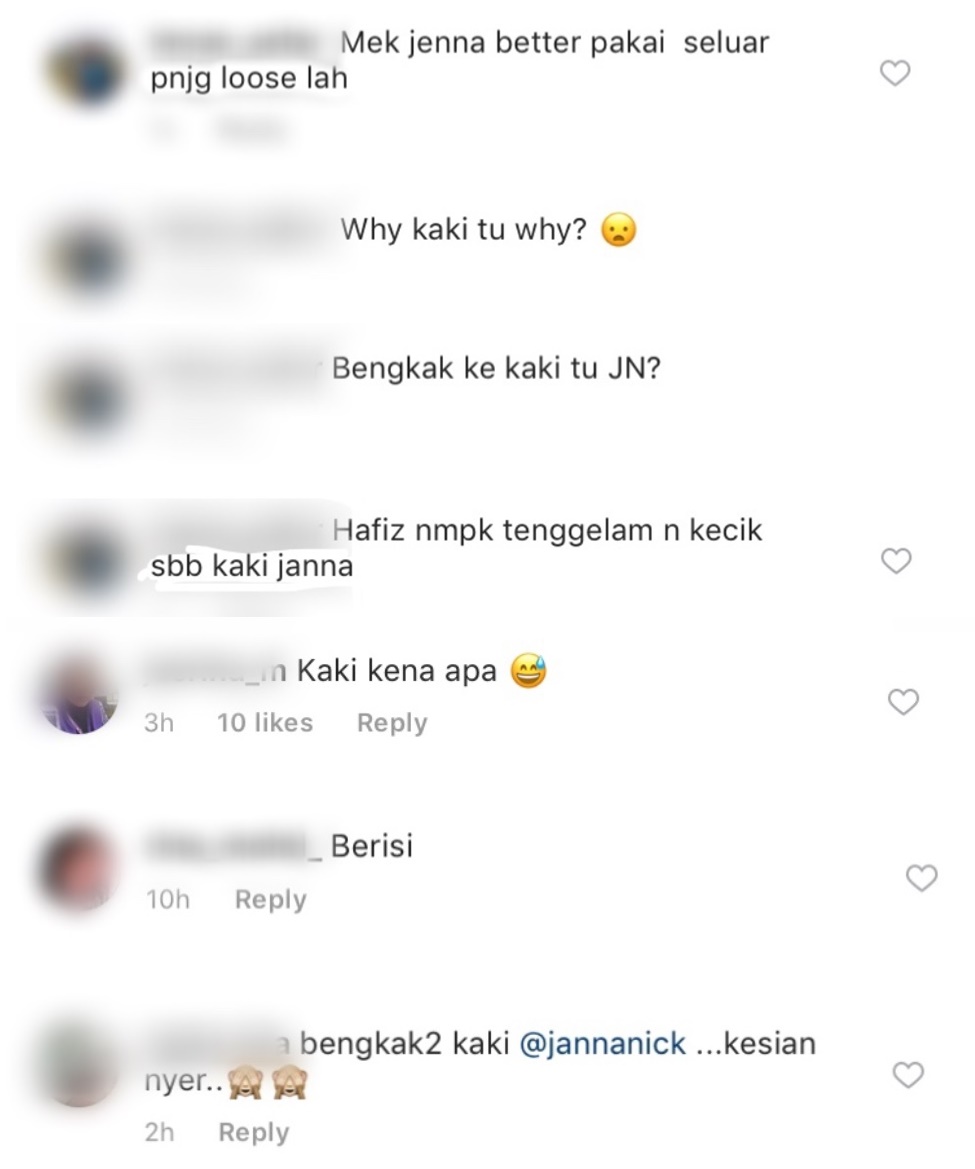Open avatar of 'Kaki kena apa' commenter
The width and height of the screenshot is (975, 1169).
[81, 696]
